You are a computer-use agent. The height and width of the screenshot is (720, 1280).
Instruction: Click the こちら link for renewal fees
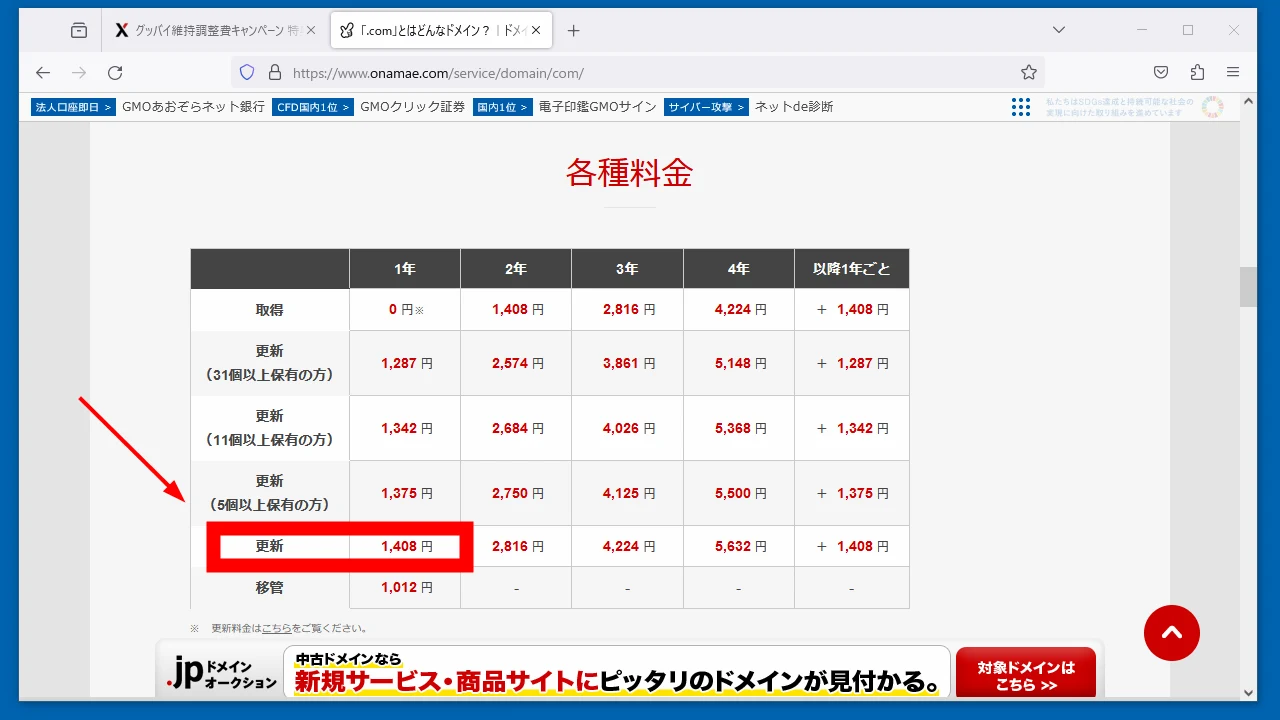point(277,629)
